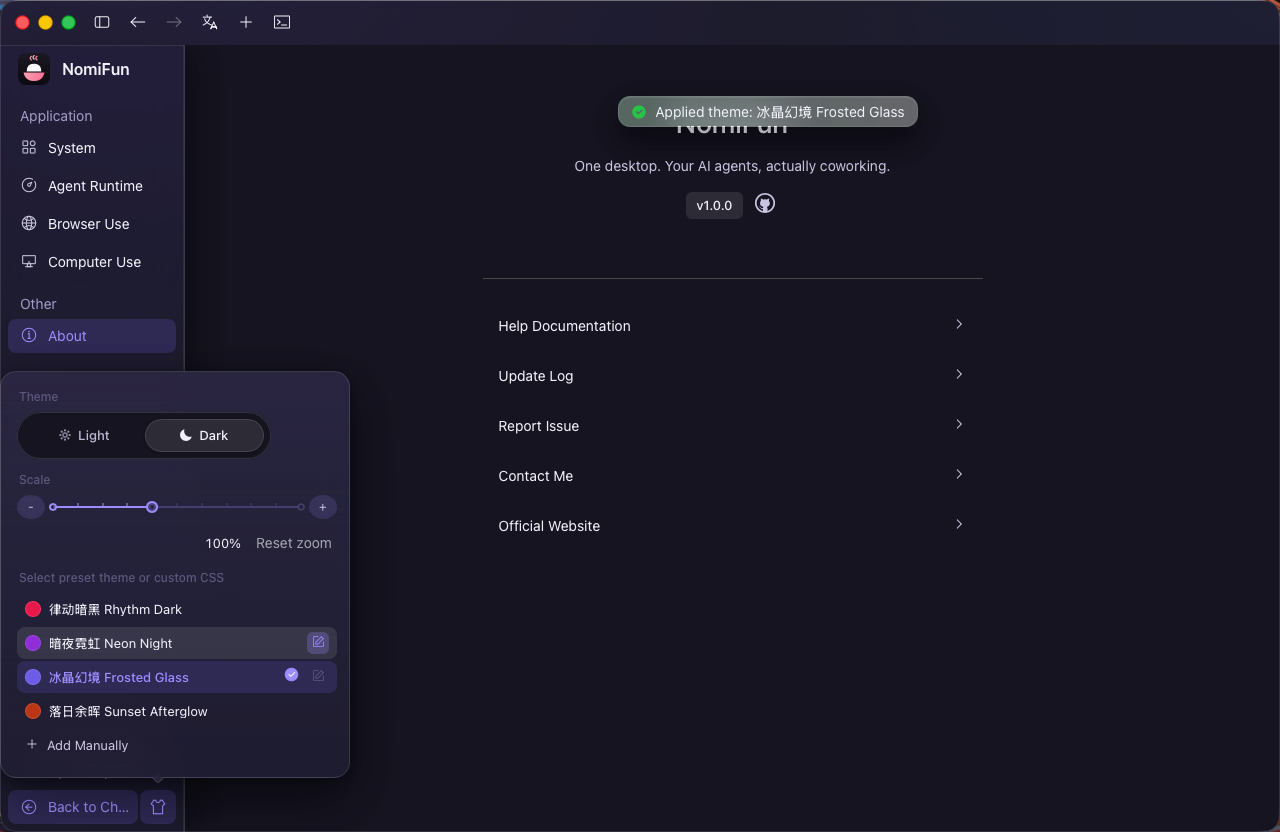Click the Back to Chat button
The height and width of the screenshot is (832, 1280).
[x=73, y=807]
